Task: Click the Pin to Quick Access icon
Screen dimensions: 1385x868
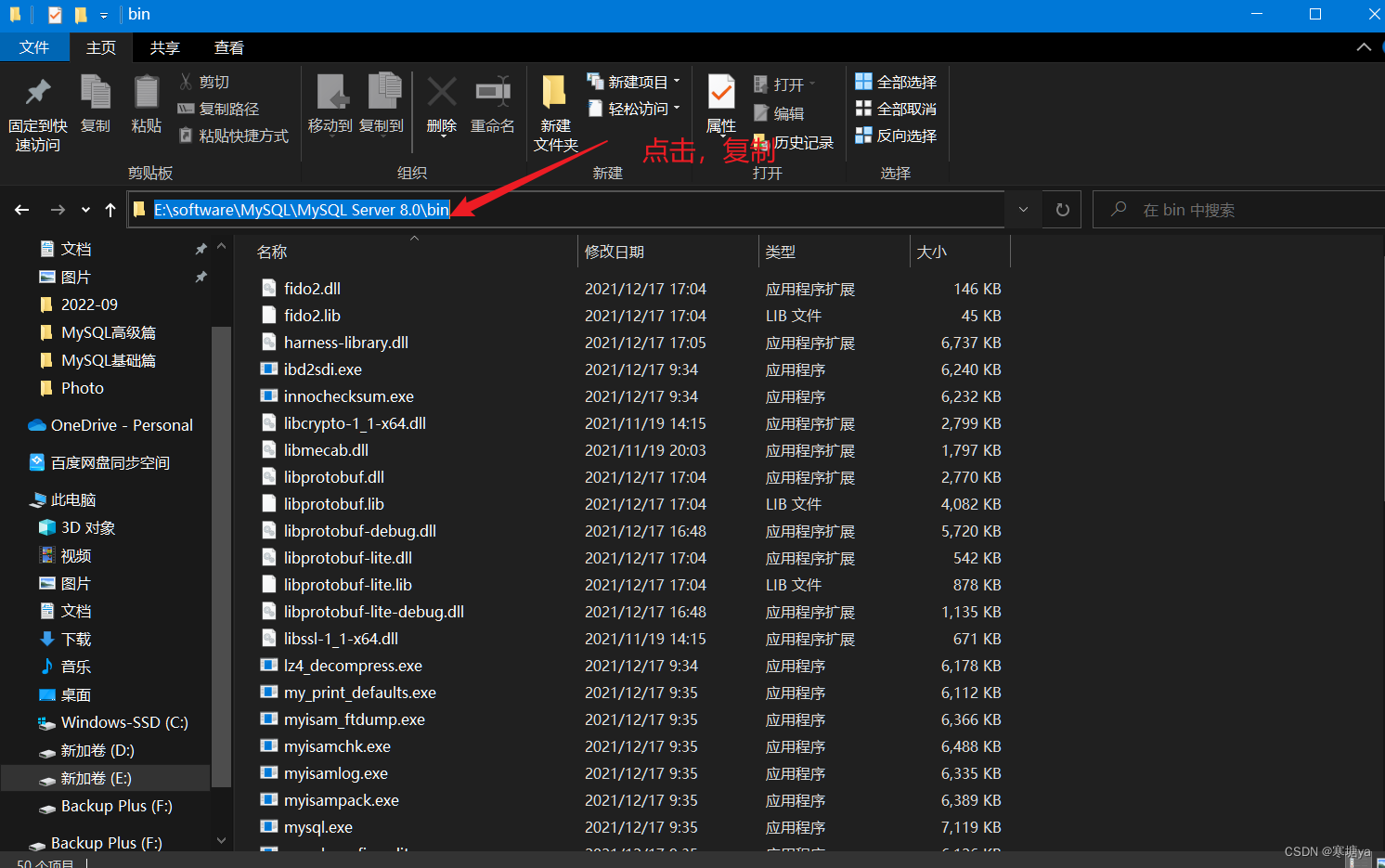Action: 38,93
